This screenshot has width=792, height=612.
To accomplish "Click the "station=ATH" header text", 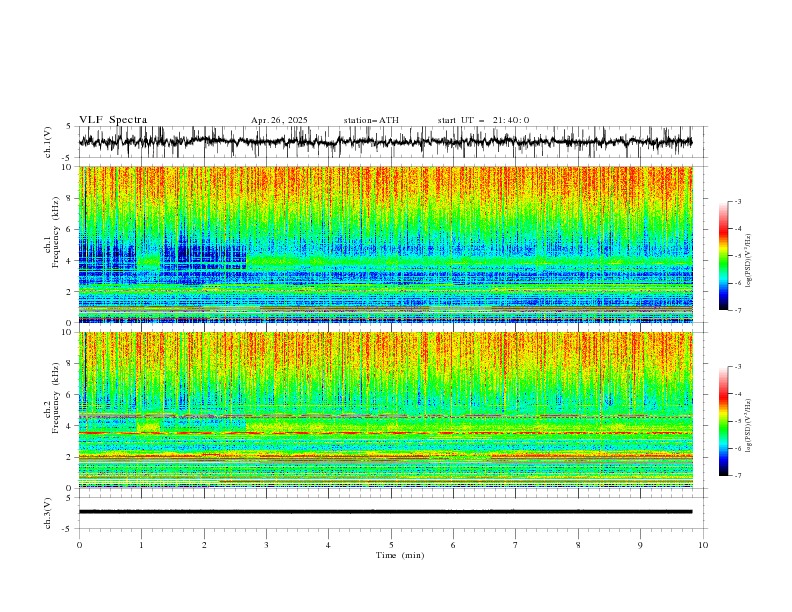I will 371,120.
